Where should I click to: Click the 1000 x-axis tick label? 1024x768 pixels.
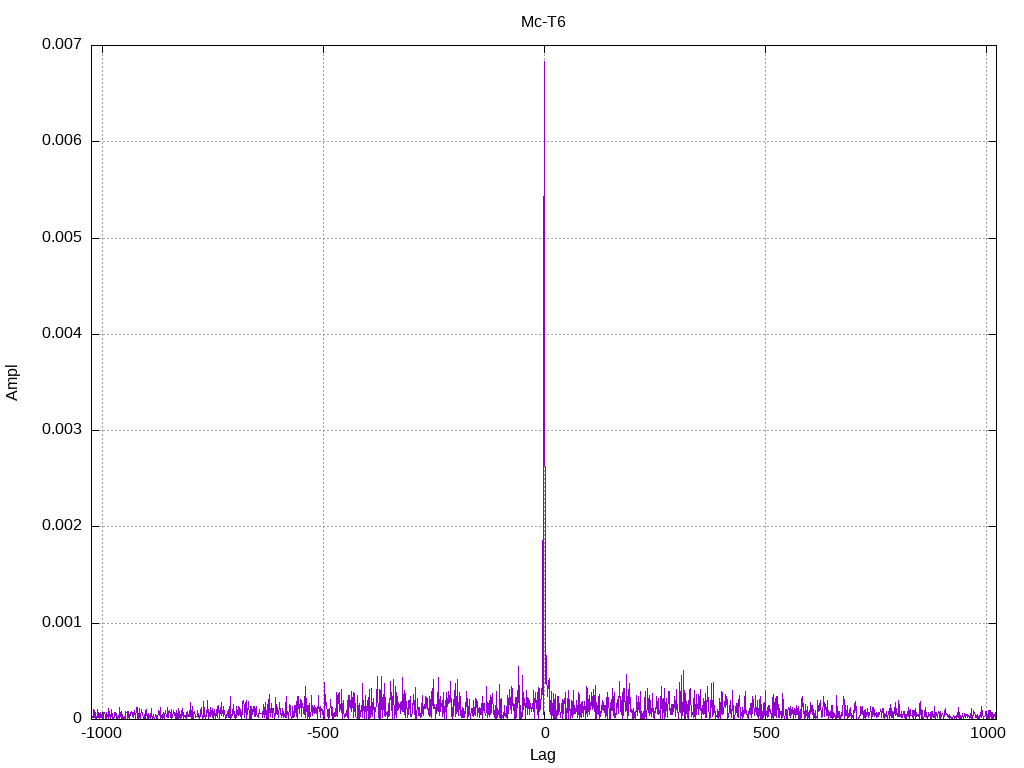987,733
